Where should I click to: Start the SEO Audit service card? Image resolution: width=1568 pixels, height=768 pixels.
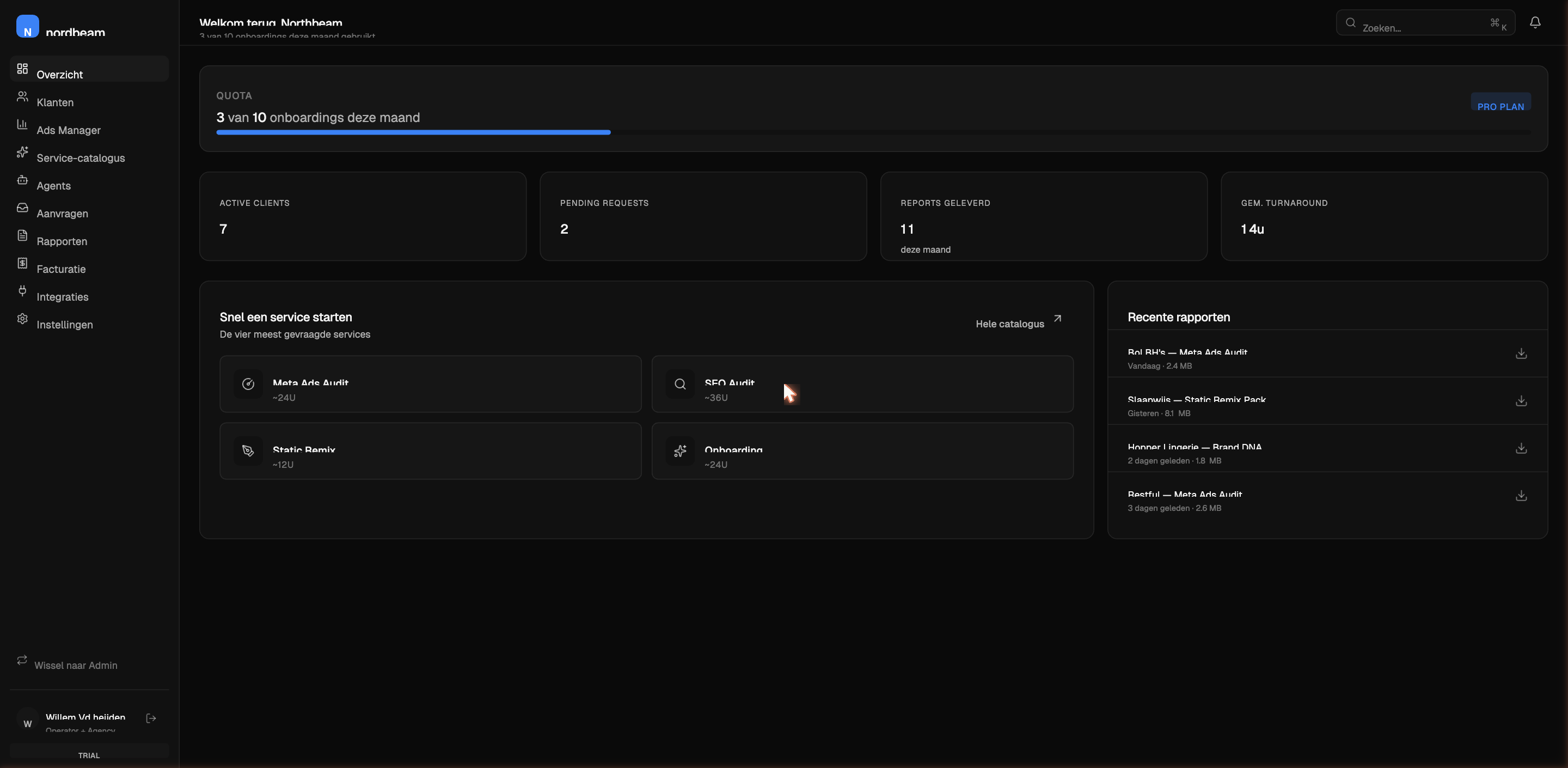[x=862, y=383]
